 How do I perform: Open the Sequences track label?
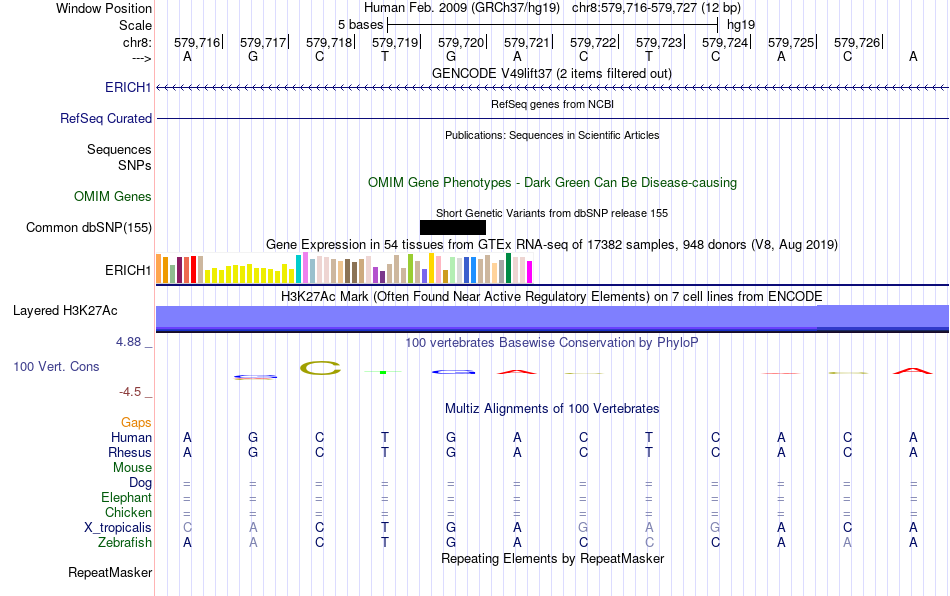coord(119,149)
